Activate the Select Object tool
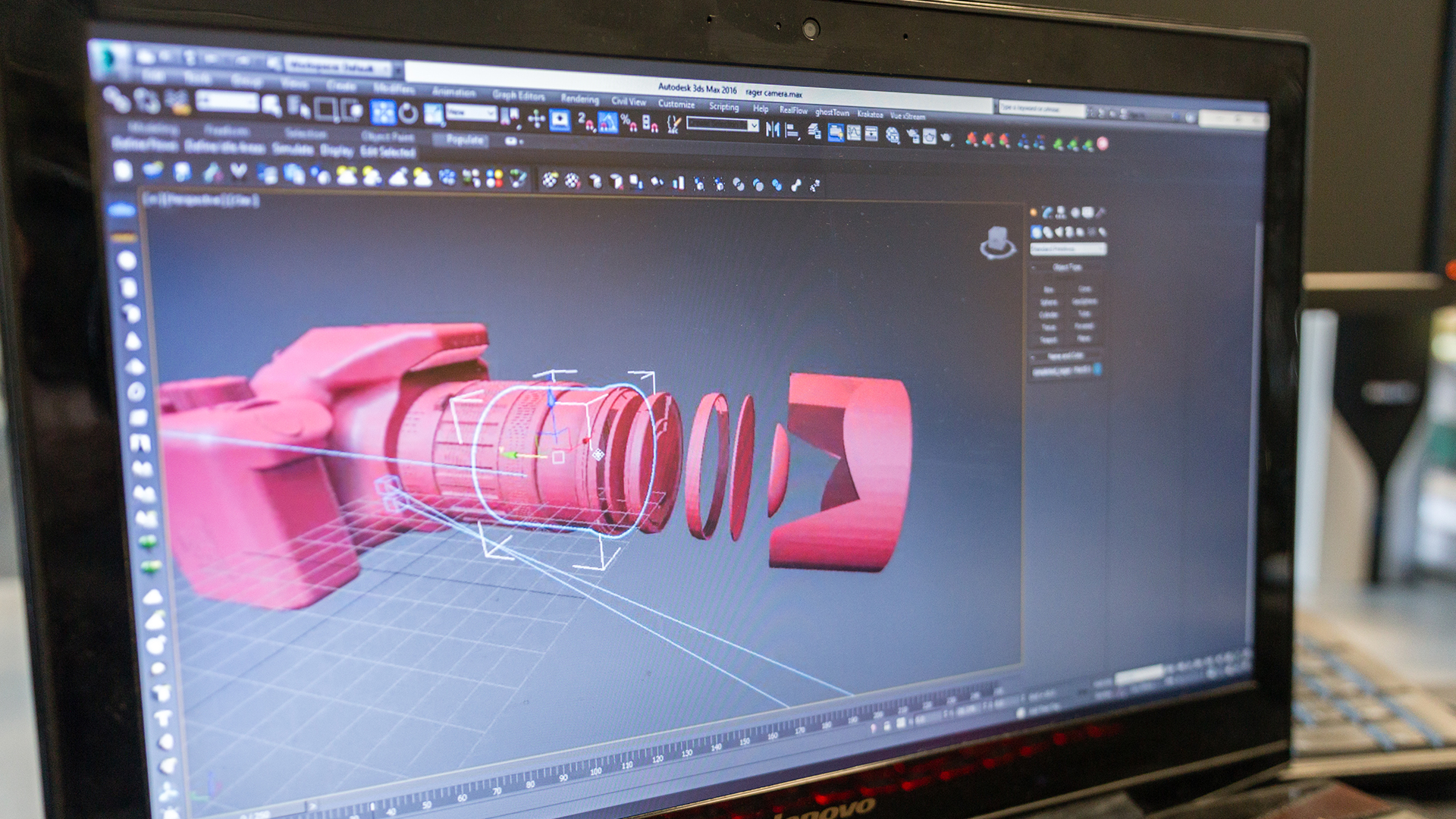Image resolution: width=1456 pixels, height=819 pixels. 271,106
